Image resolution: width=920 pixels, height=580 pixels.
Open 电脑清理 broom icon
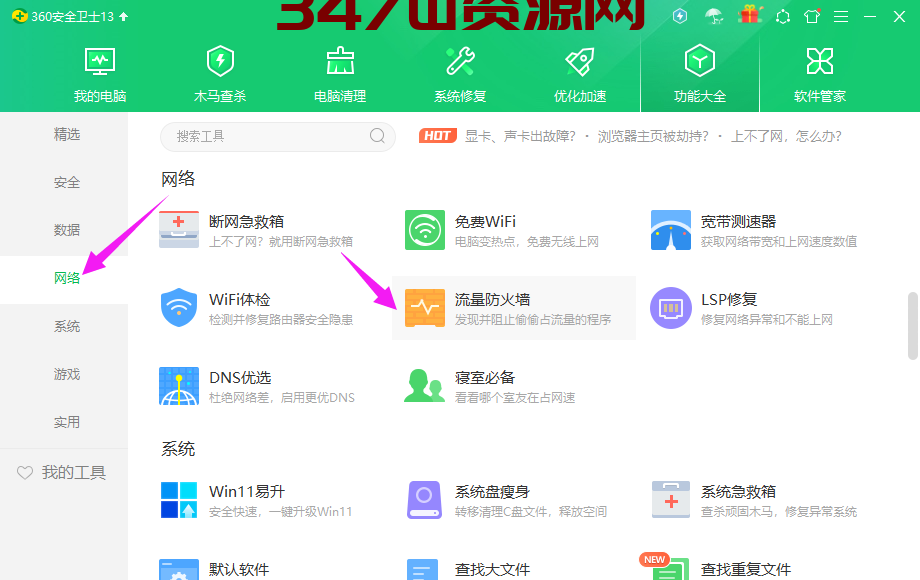[340, 61]
